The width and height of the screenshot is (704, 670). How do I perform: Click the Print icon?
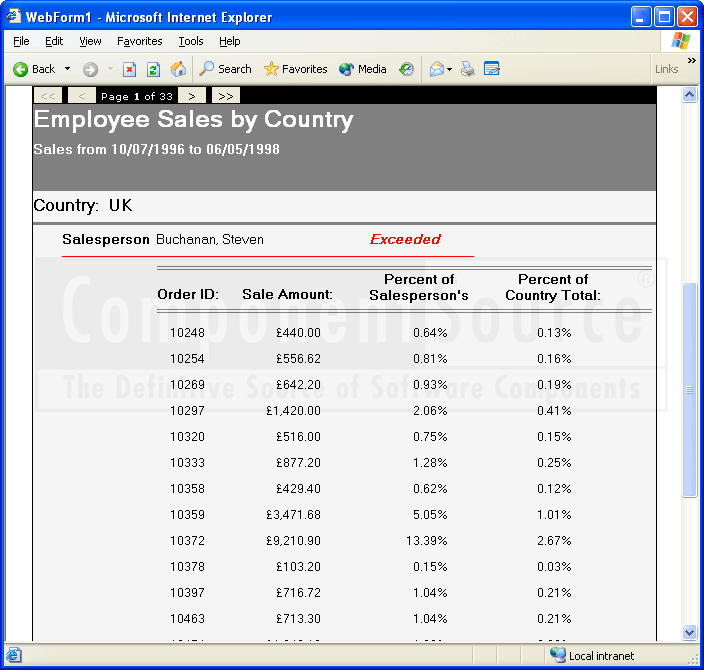point(467,69)
